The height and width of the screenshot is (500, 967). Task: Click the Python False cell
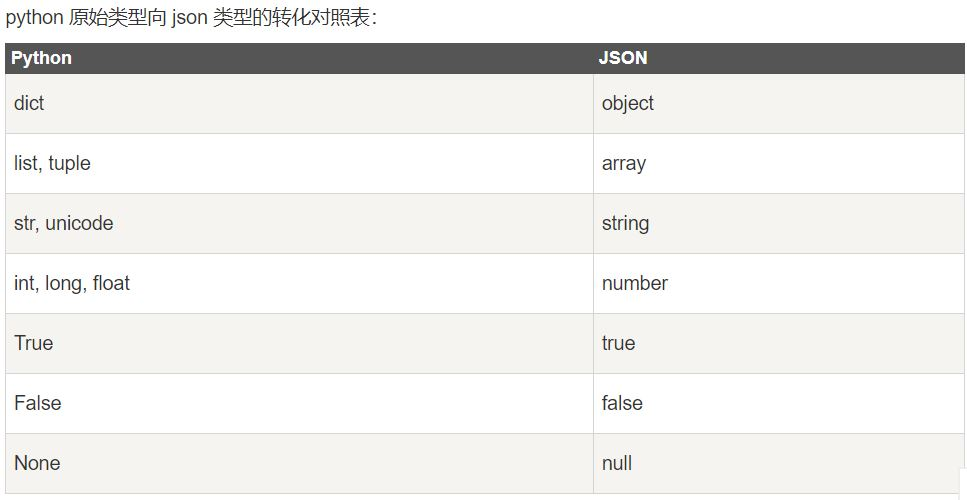[x=299, y=403]
